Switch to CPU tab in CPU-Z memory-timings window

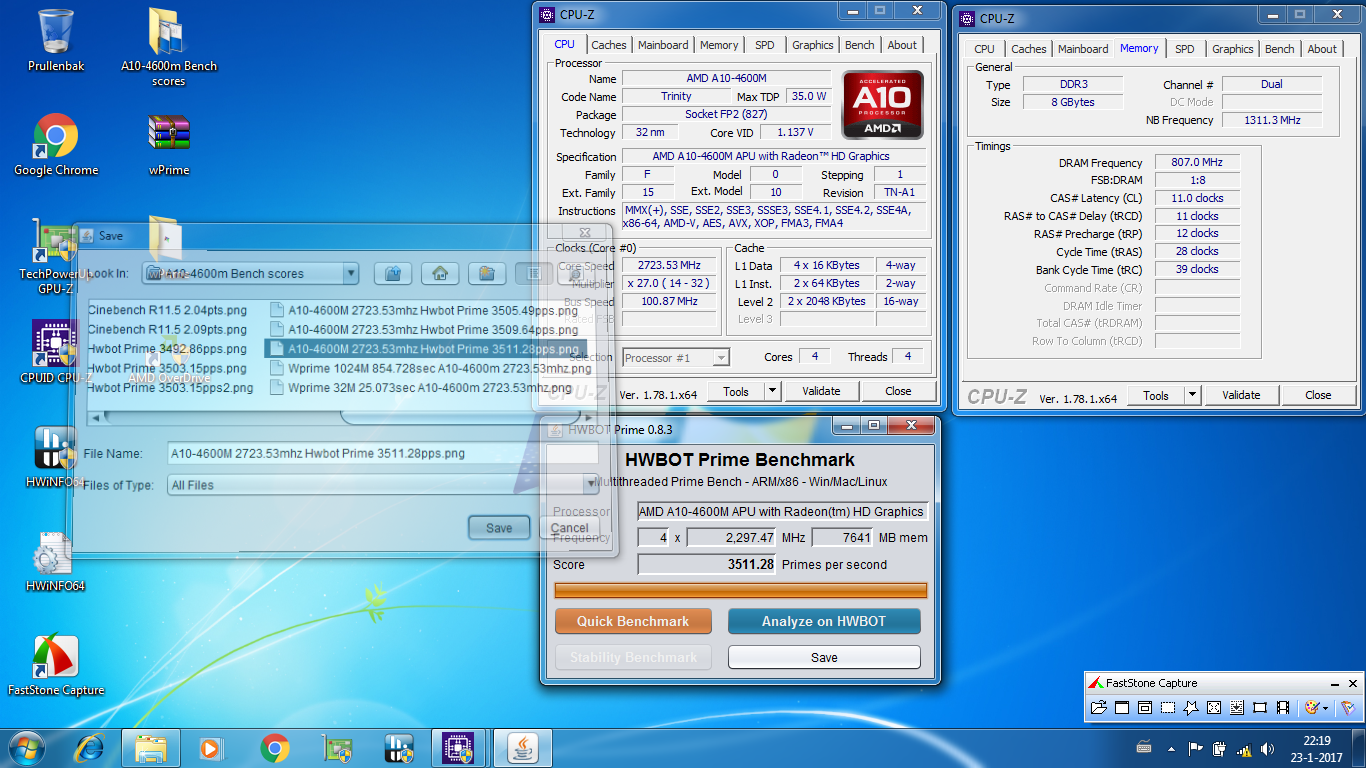(x=984, y=49)
